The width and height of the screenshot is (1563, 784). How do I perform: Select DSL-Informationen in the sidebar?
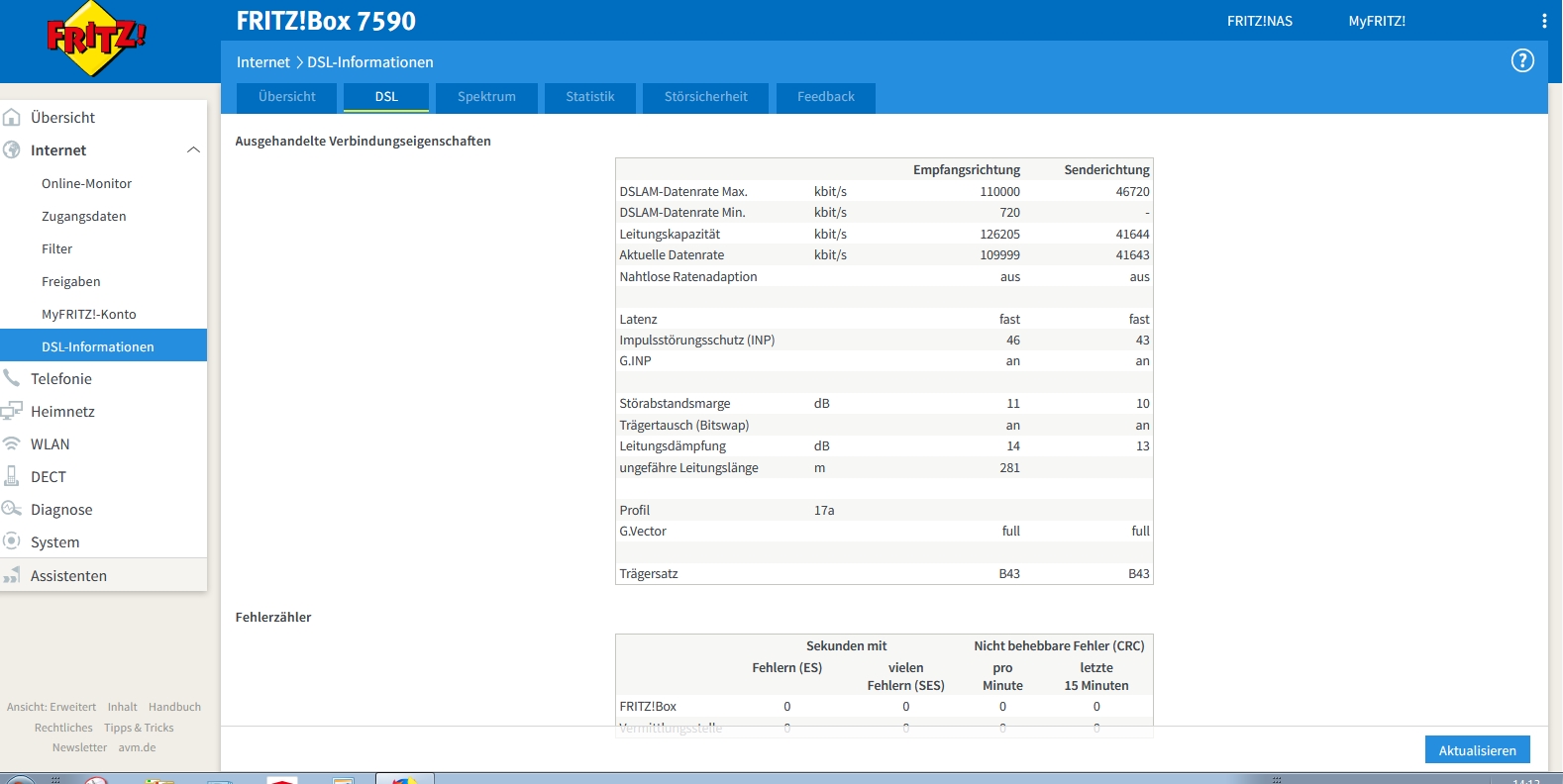[x=103, y=345]
